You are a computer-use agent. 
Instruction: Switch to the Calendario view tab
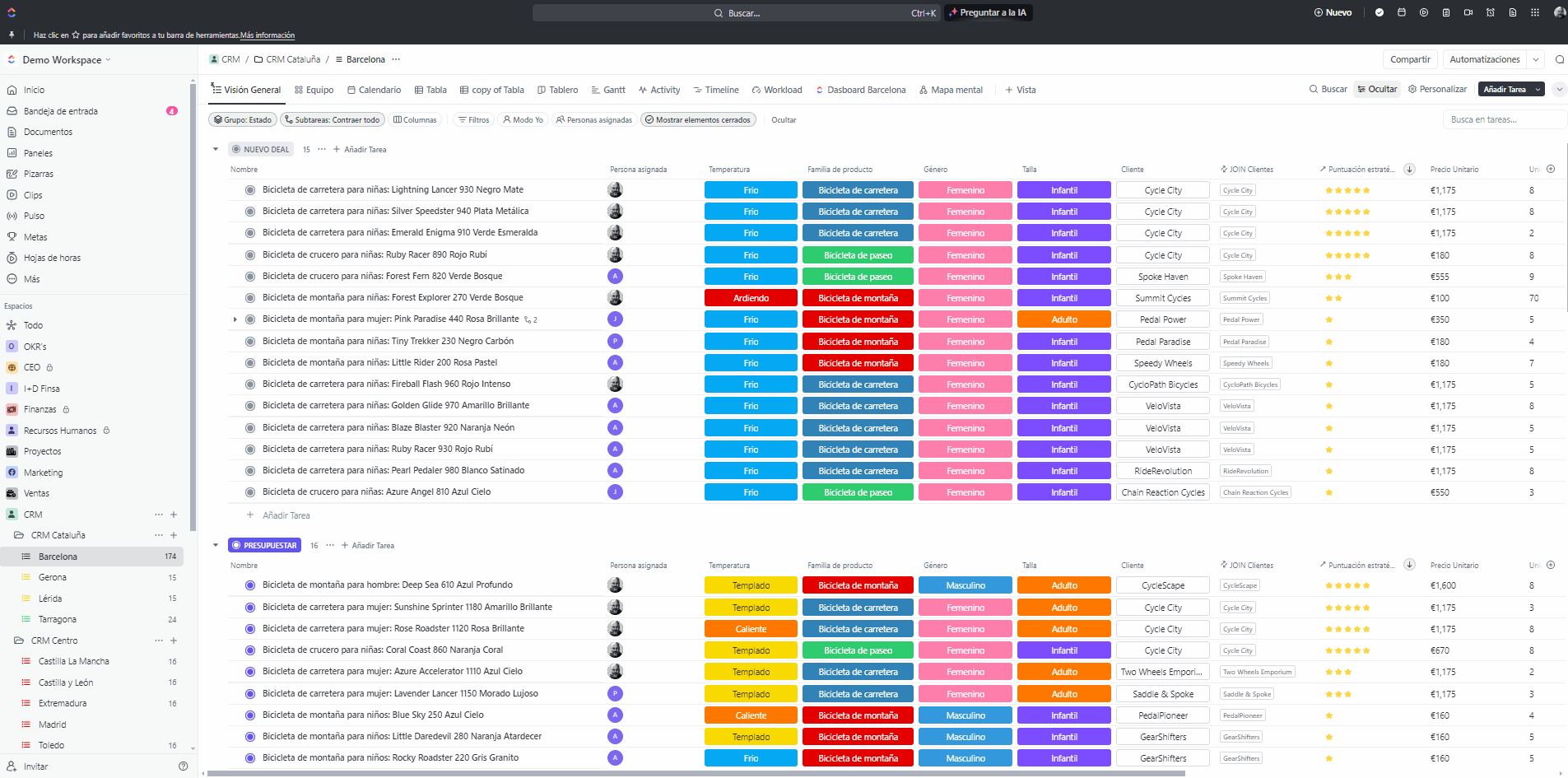[x=374, y=90]
